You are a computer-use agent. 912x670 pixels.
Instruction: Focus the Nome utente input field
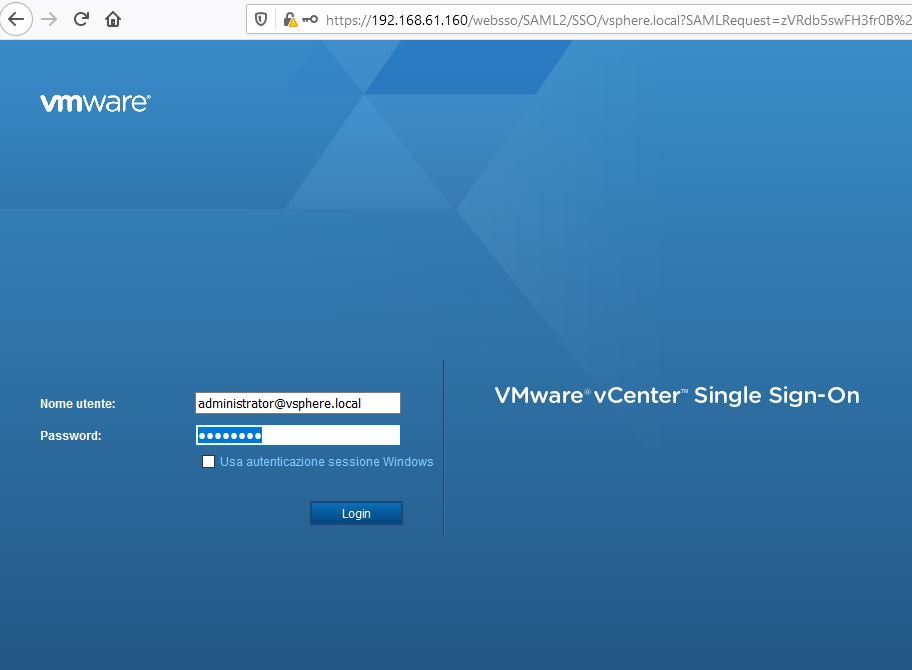click(298, 403)
